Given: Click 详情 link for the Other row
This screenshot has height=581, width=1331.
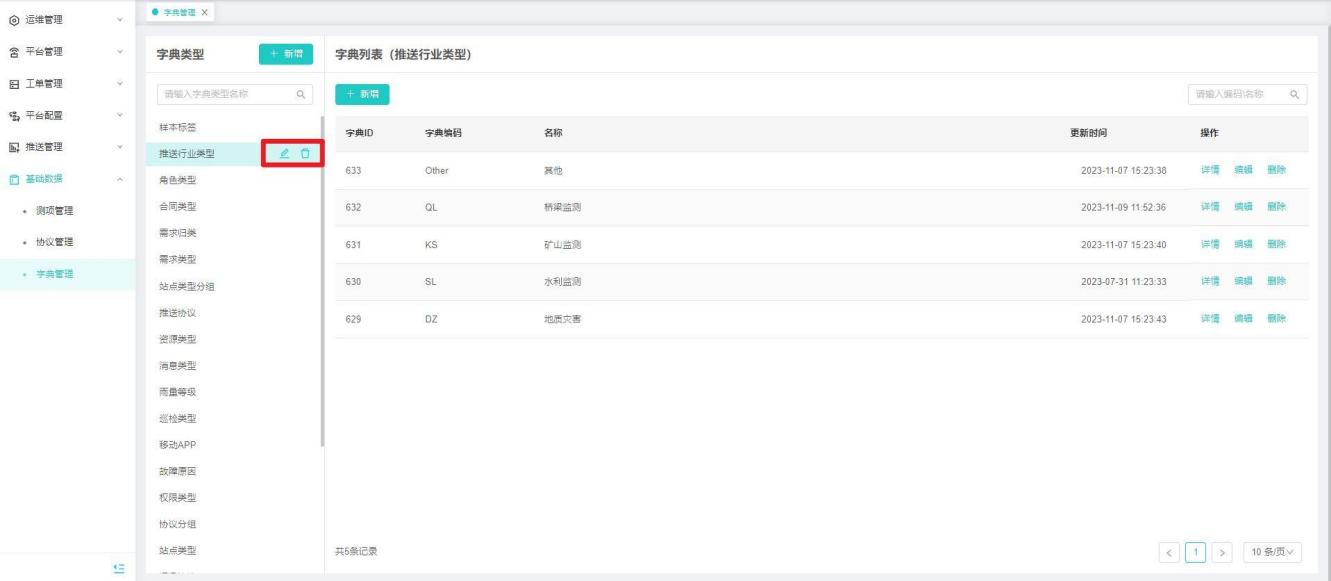Looking at the screenshot, I should coord(1210,170).
